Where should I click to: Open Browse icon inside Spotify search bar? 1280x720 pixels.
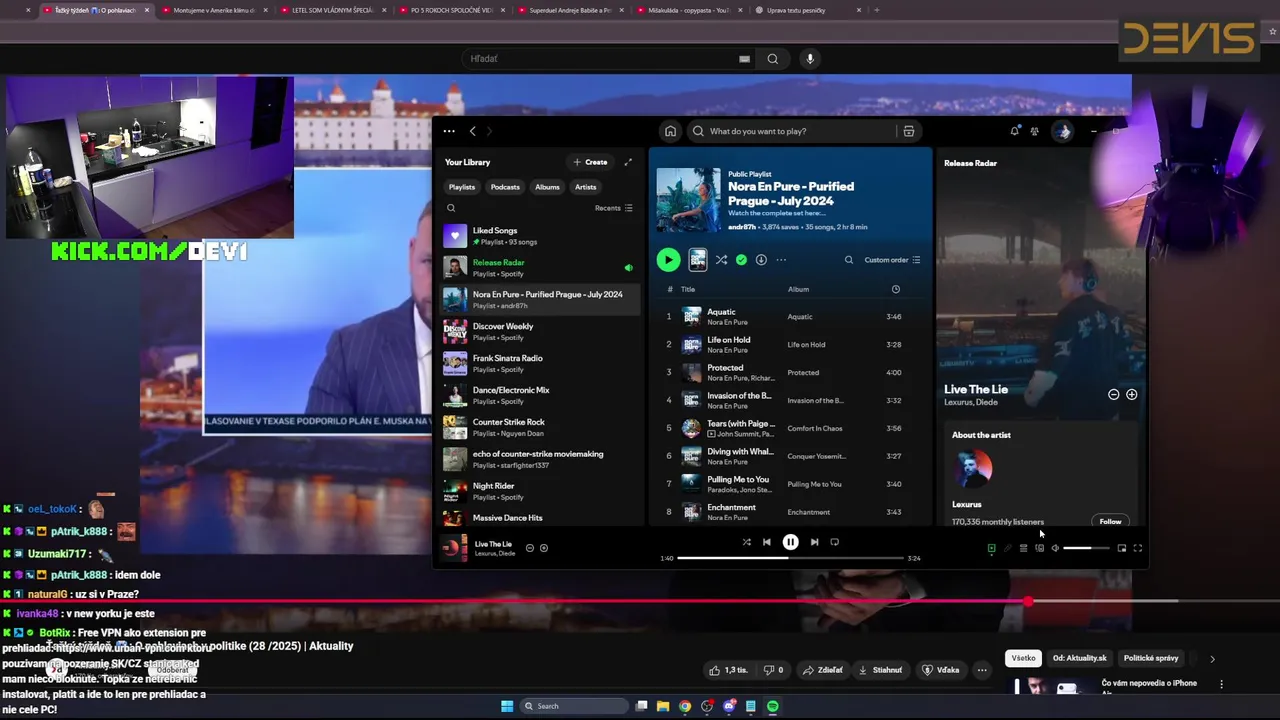click(x=908, y=131)
